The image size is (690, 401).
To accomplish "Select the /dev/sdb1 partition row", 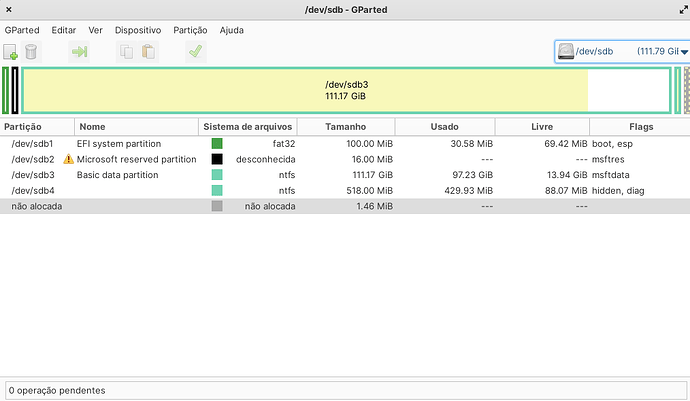I will [345, 143].
